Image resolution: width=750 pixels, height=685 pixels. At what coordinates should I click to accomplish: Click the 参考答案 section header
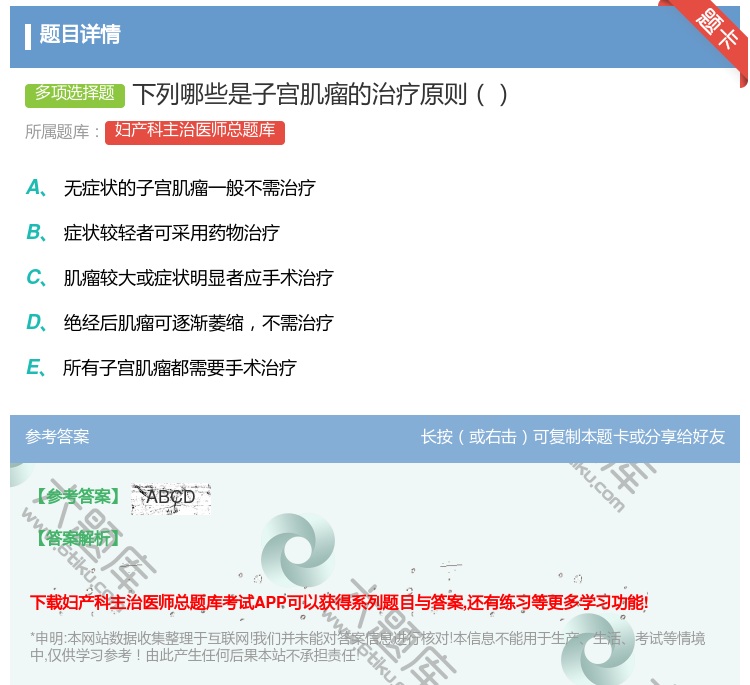[x=57, y=437]
